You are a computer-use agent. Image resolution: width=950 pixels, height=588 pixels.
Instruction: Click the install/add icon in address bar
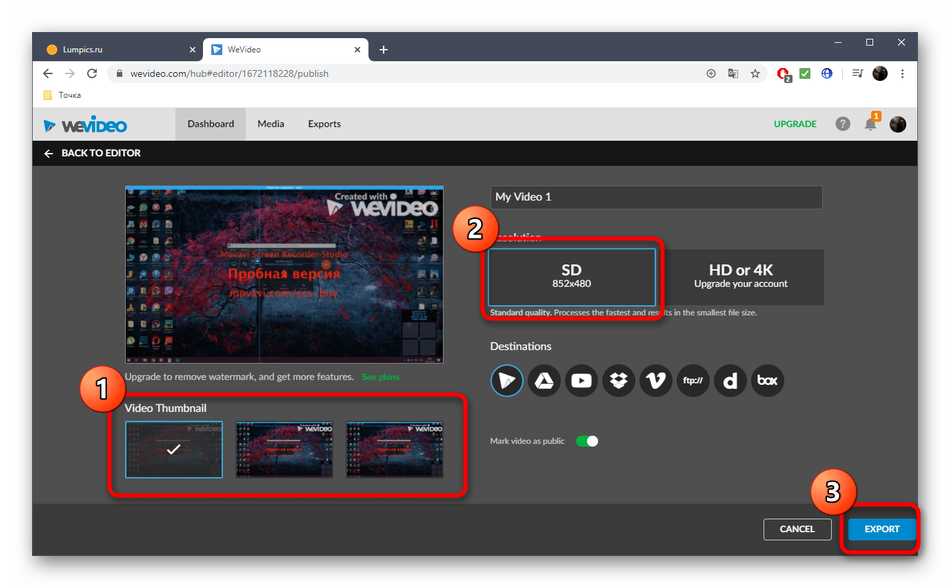tap(711, 73)
